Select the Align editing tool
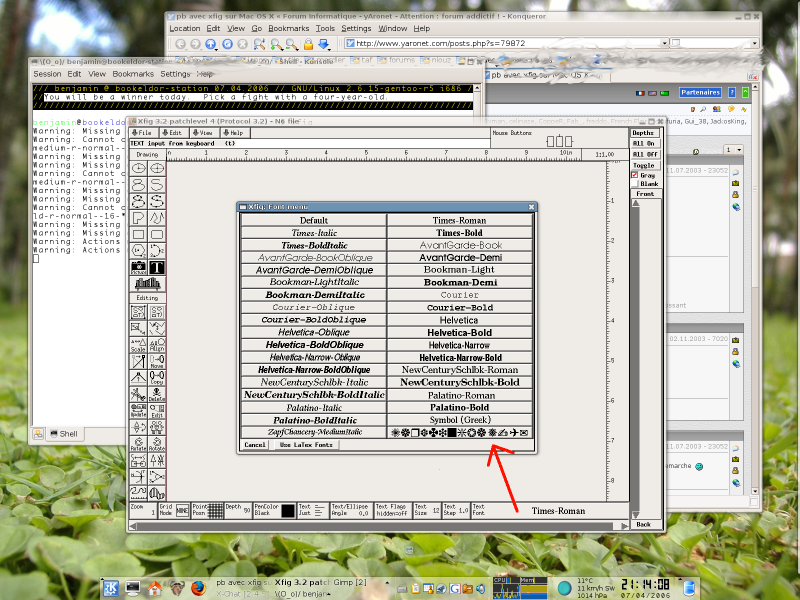800x600 pixels. pyautogui.click(x=157, y=345)
